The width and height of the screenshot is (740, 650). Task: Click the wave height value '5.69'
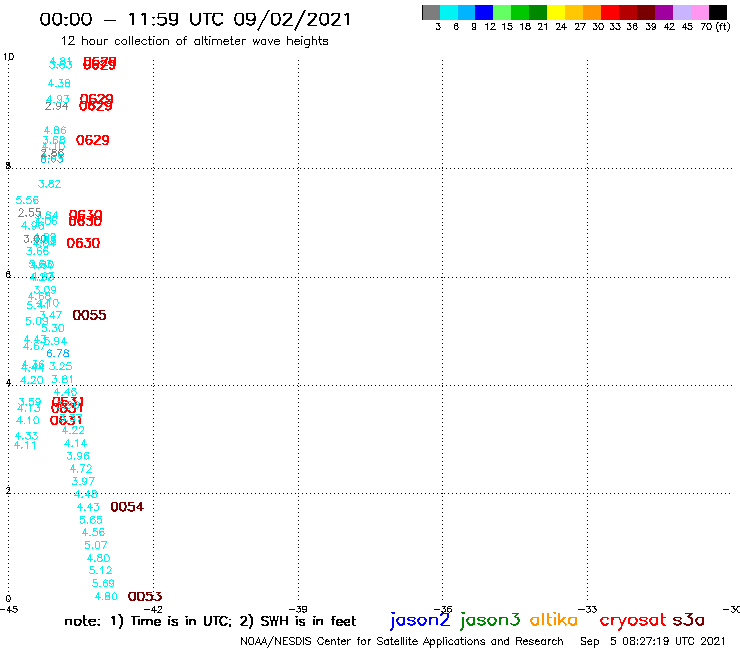click(103, 583)
